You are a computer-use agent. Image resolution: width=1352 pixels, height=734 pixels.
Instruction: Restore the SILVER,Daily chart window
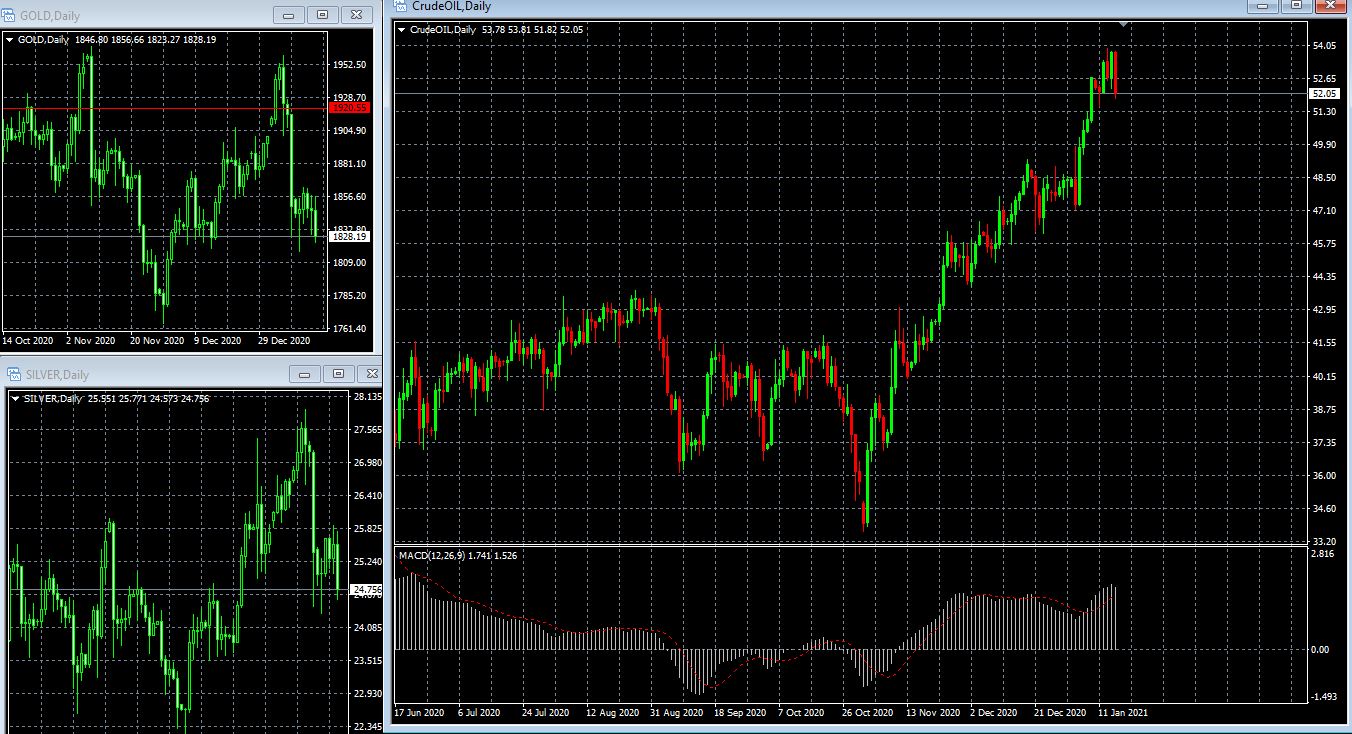(x=337, y=374)
